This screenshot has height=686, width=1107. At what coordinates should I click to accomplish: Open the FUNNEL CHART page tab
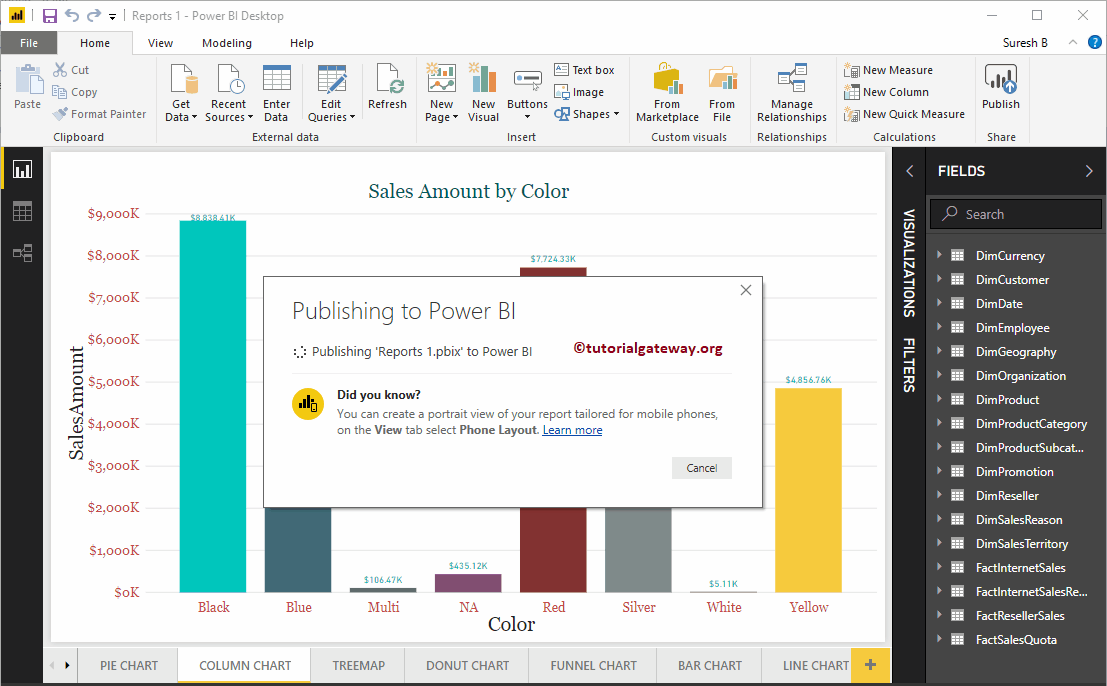593,666
